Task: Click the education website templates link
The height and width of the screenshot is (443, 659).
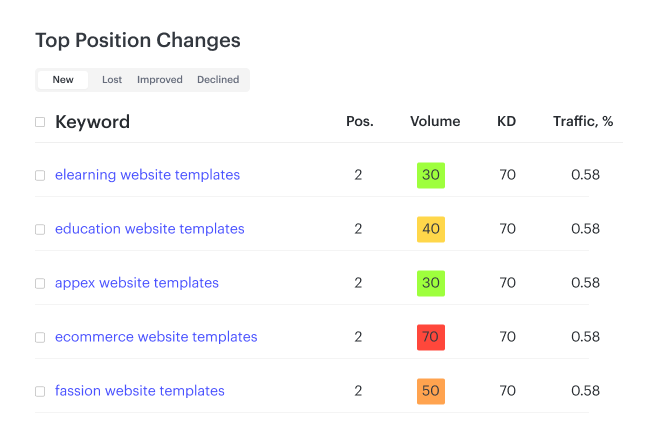Action: pyautogui.click(x=149, y=229)
